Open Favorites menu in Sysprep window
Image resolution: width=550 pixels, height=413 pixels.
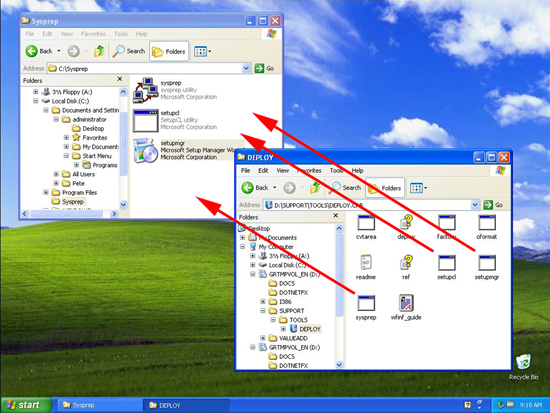[93, 34]
